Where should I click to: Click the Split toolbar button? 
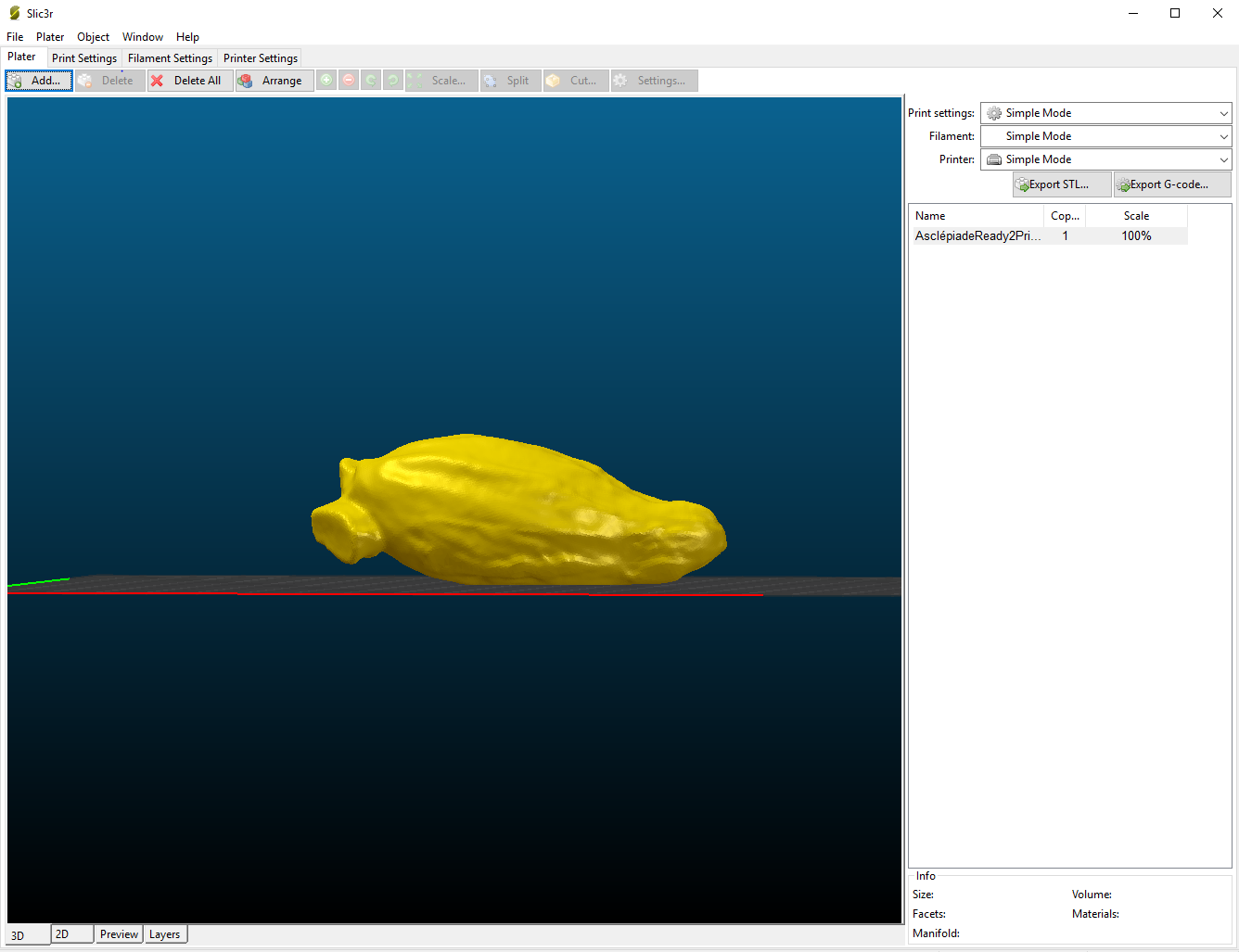point(510,81)
